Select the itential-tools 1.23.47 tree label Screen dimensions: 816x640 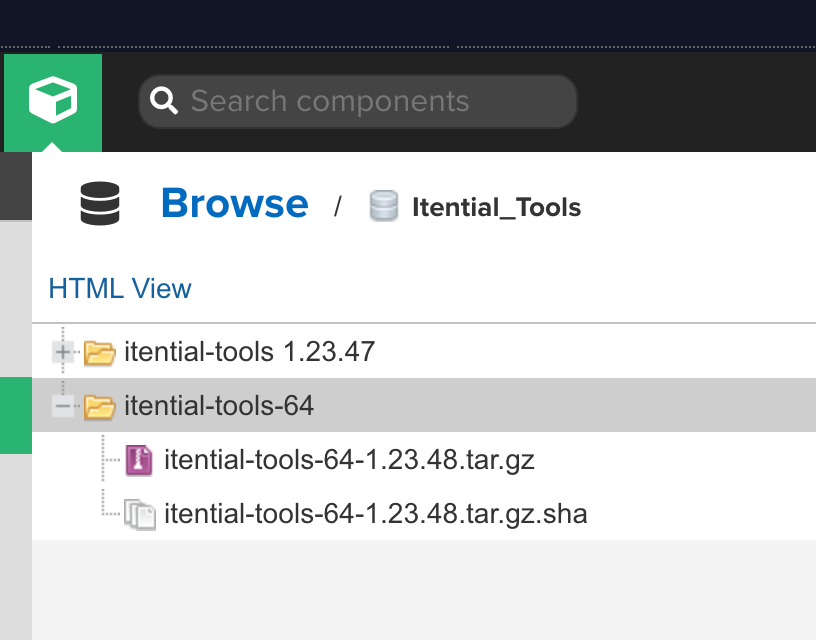(249, 352)
